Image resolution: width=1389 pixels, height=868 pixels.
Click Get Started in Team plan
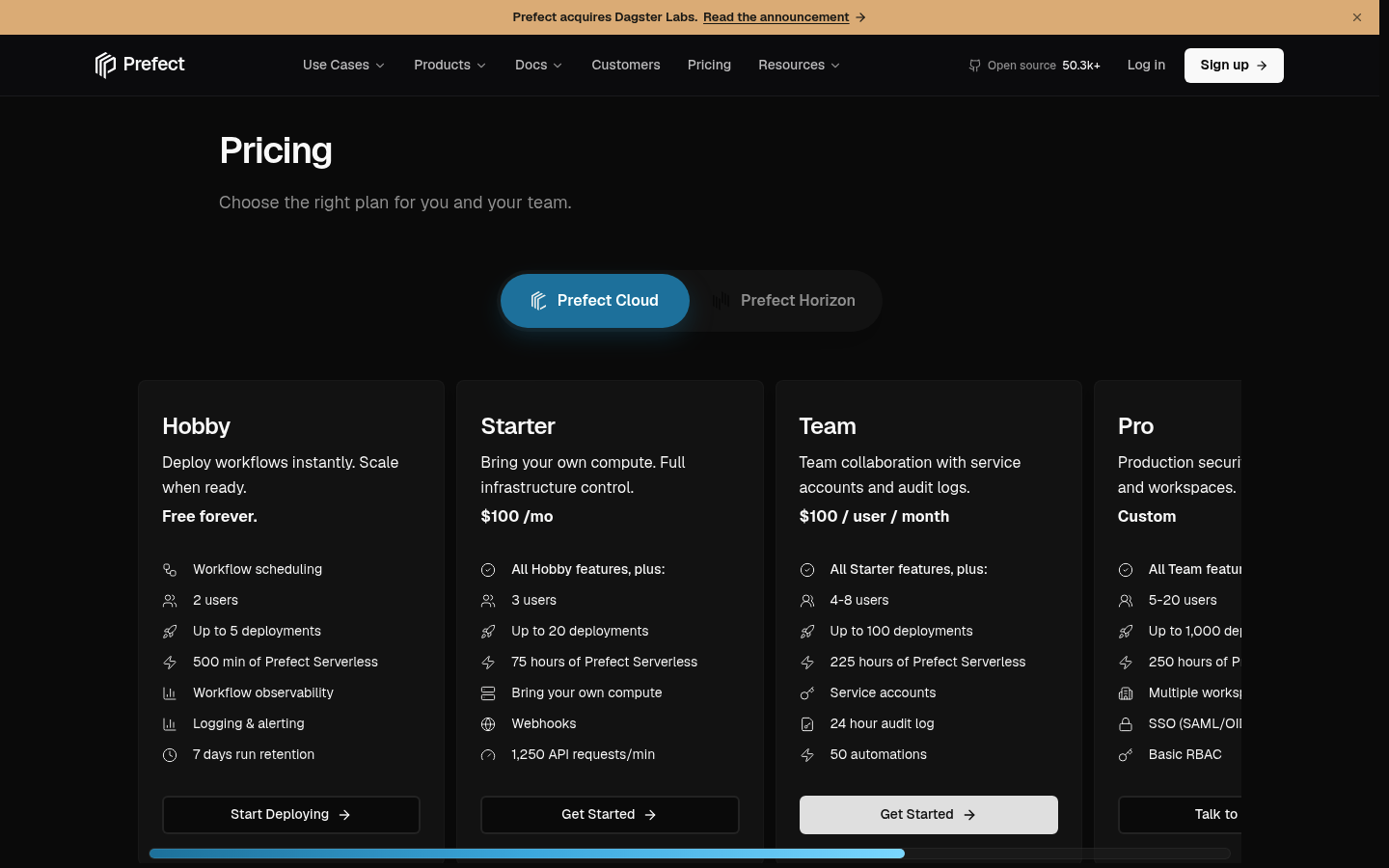(x=929, y=815)
